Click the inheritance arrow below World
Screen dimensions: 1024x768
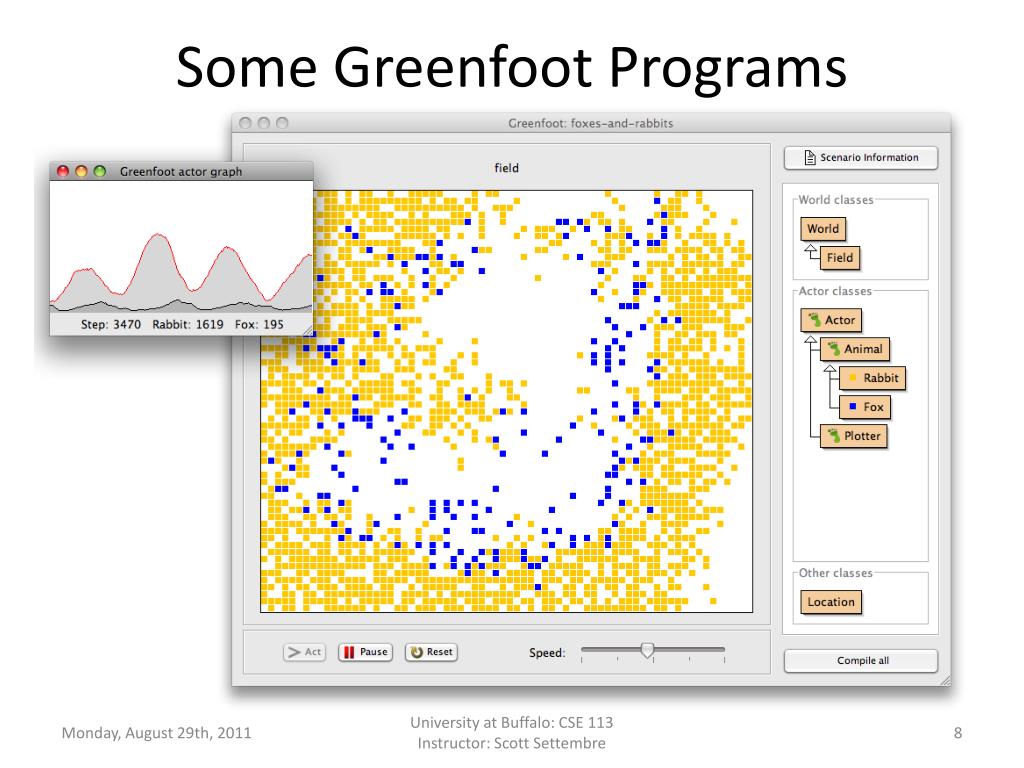(810, 249)
